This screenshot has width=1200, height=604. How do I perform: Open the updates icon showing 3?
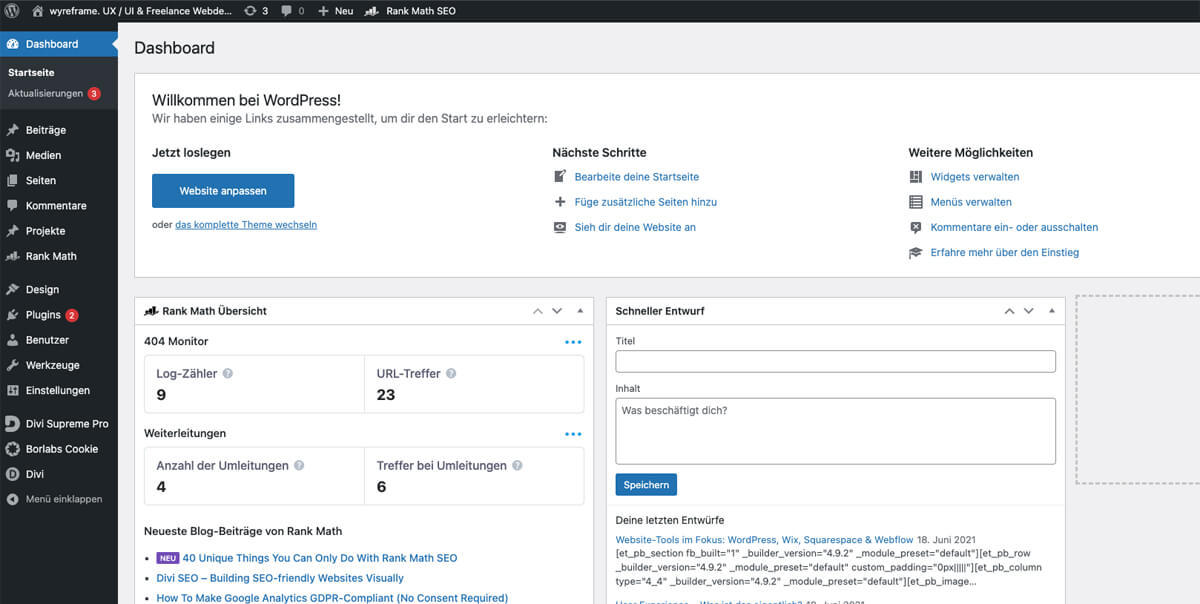(249, 11)
